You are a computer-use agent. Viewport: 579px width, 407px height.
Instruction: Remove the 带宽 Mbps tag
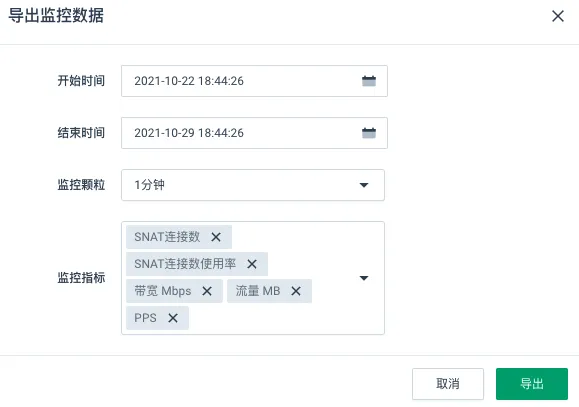pos(207,291)
